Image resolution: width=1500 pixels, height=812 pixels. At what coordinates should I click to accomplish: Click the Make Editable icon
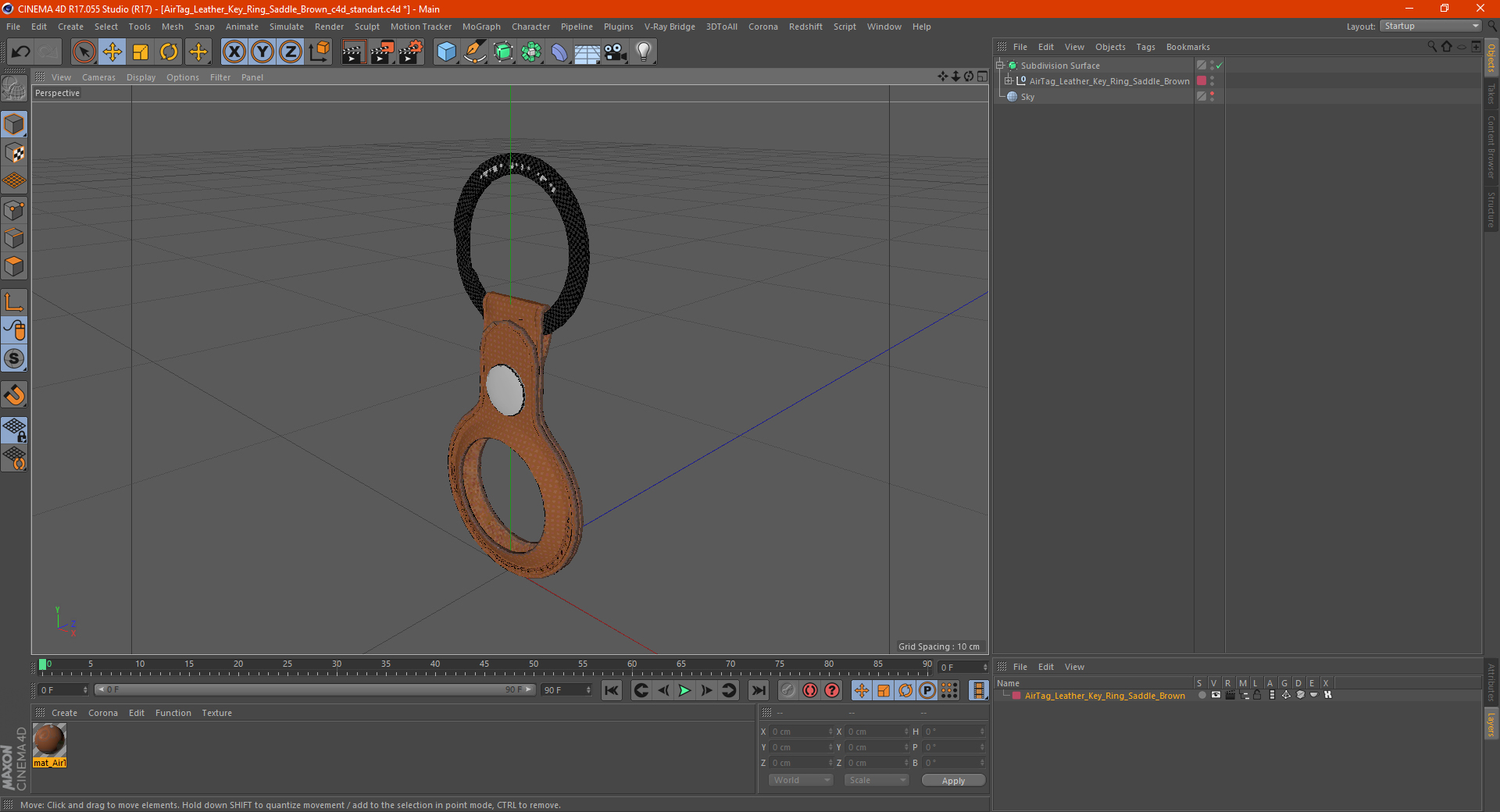pyautogui.click(x=14, y=89)
